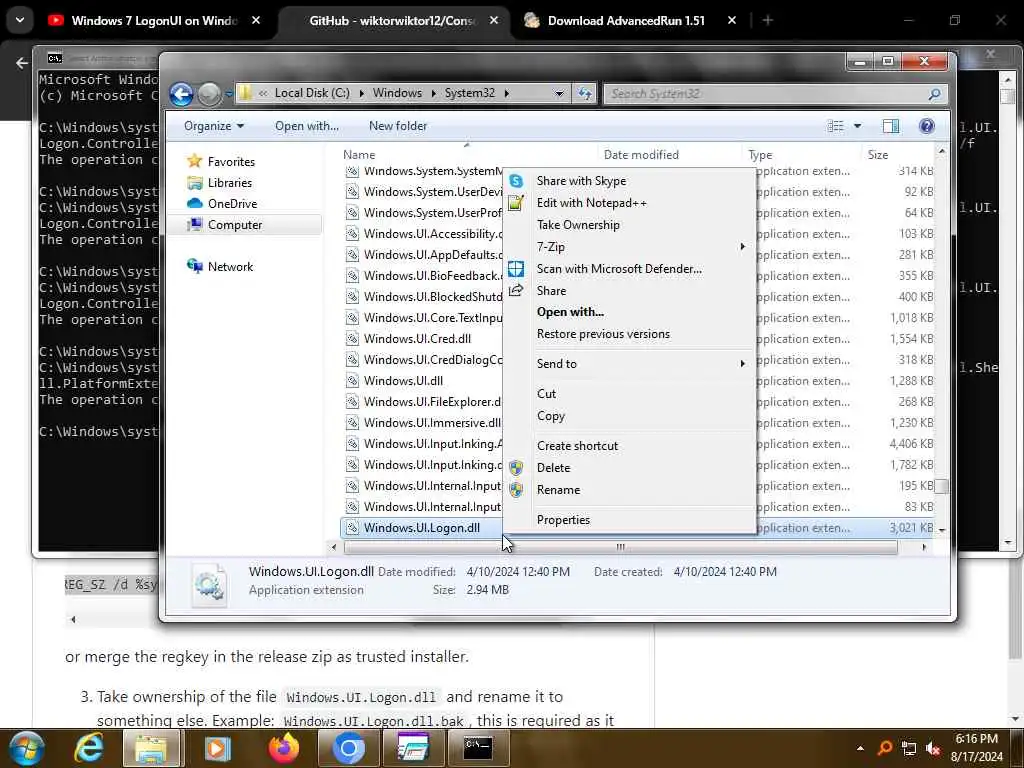The height and width of the screenshot is (768, 1024).
Task: Sort by the Name column header
Action: tap(359, 155)
